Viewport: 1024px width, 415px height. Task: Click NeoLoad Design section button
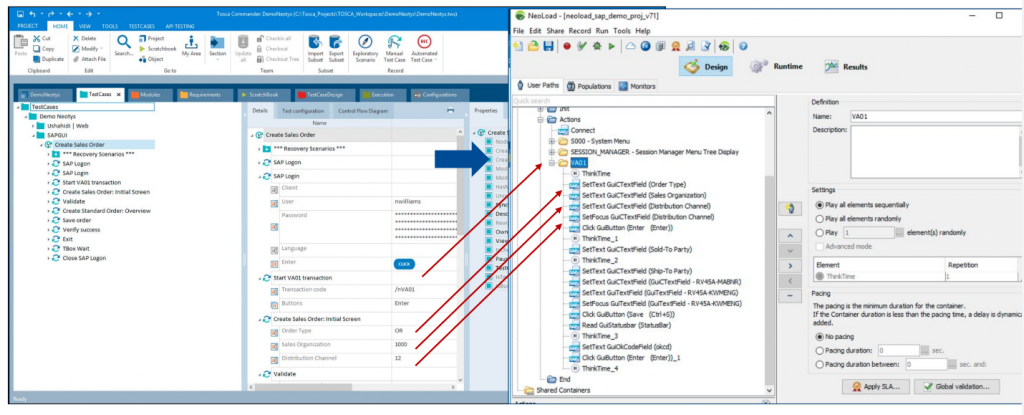tap(706, 66)
